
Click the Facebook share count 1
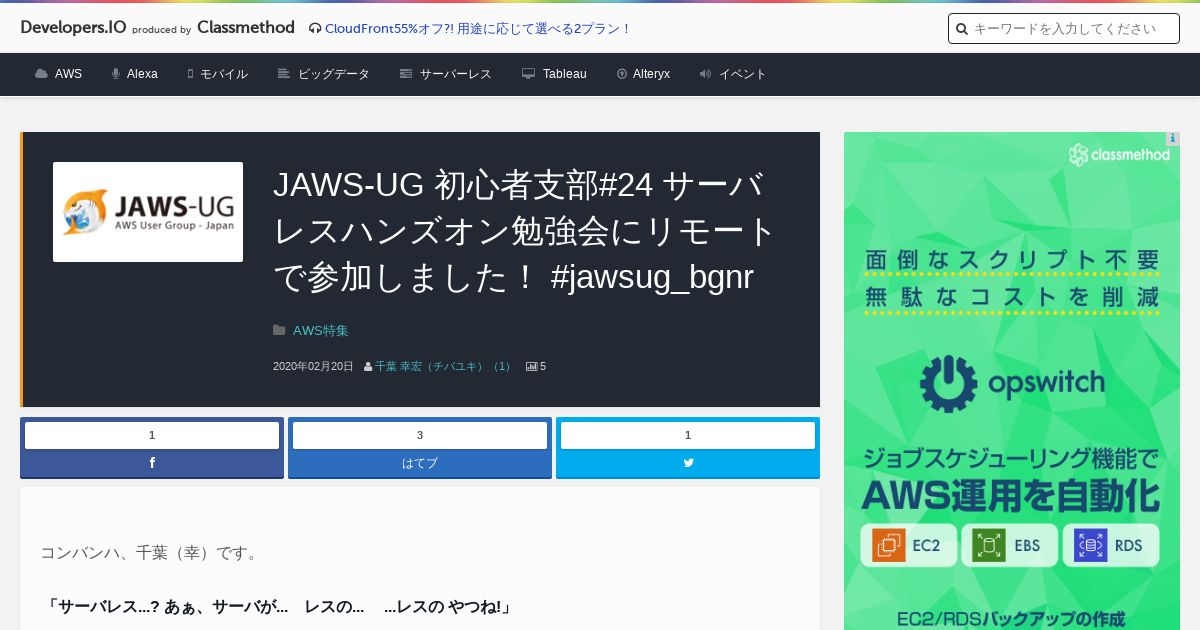pos(152,435)
